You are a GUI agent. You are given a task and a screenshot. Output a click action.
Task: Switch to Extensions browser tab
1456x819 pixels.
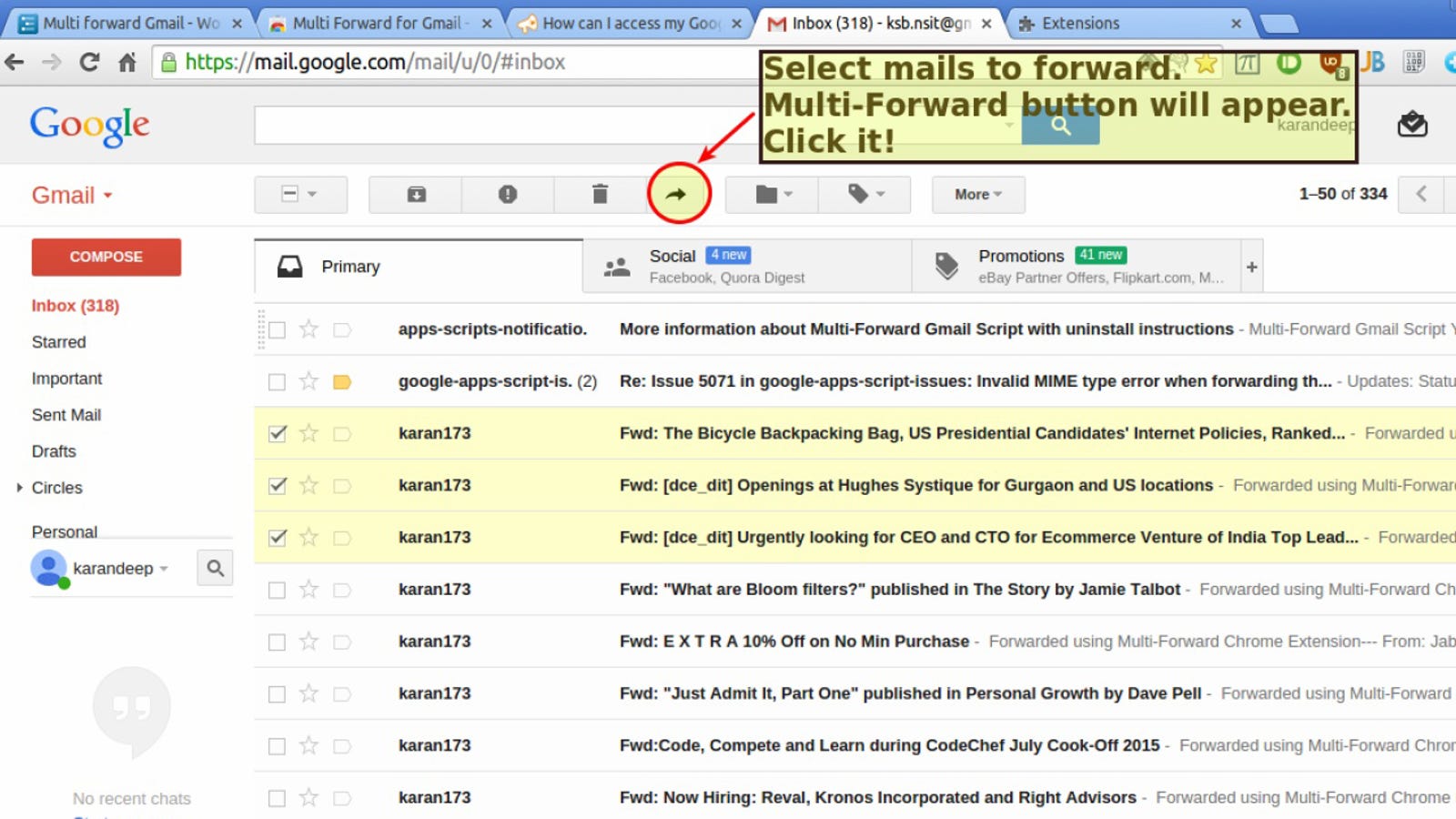[1128, 24]
